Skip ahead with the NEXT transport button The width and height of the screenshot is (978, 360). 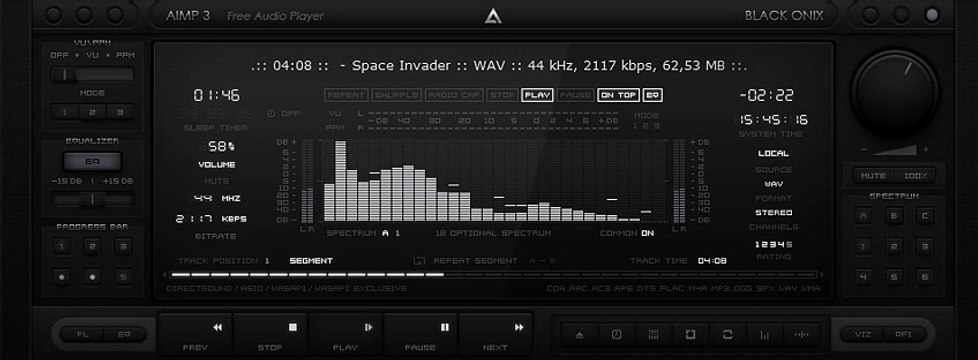point(495,335)
